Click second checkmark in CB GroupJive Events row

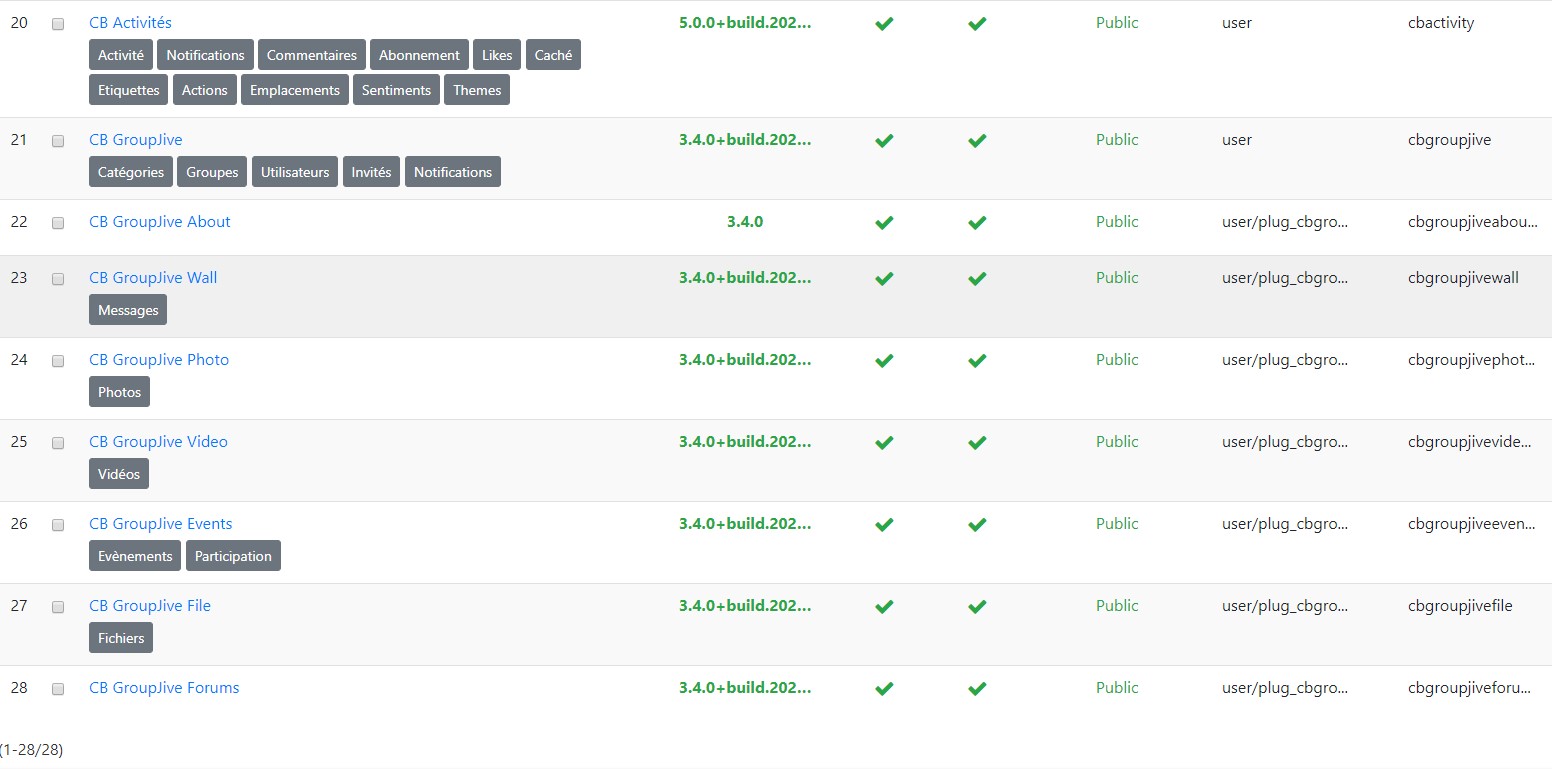tap(977, 524)
